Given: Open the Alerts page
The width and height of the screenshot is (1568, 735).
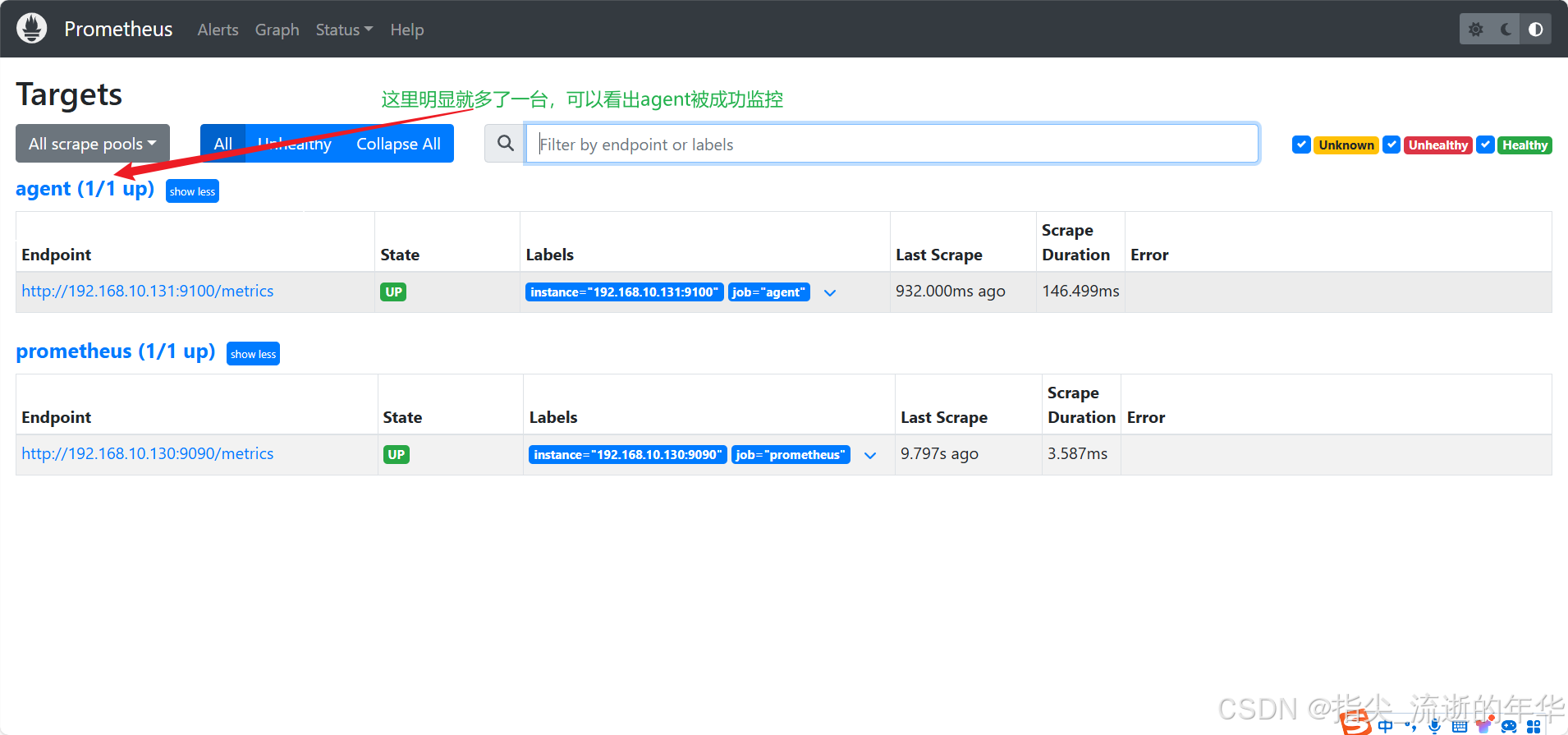Looking at the screenshot, I should click(218, 30).
